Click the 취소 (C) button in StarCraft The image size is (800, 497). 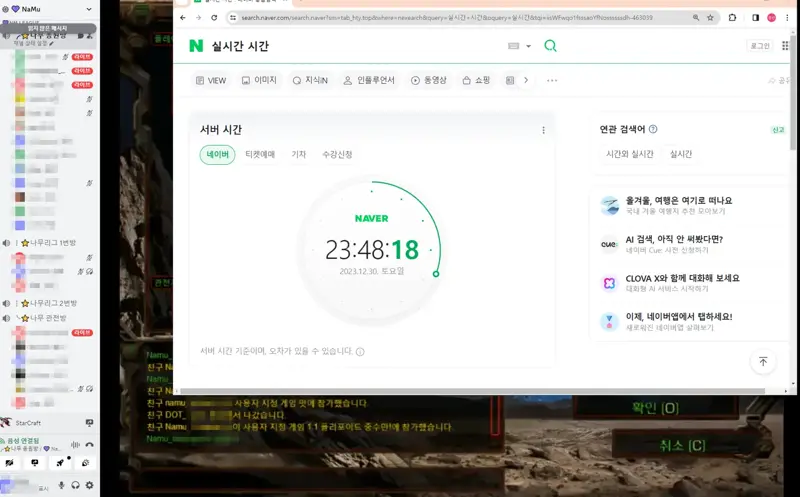click(683, 445)
